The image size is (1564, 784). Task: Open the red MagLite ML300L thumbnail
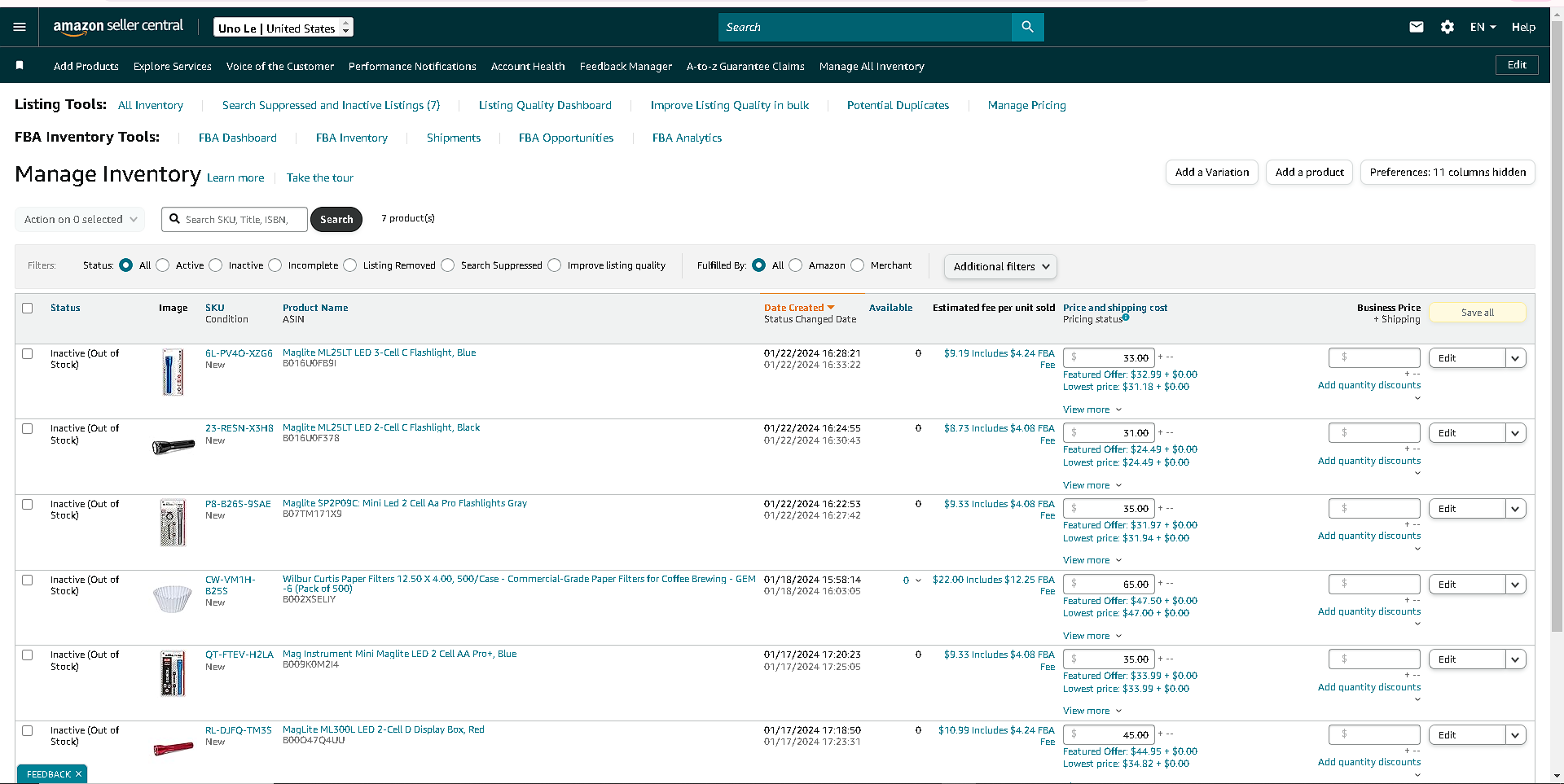[174, 747]
